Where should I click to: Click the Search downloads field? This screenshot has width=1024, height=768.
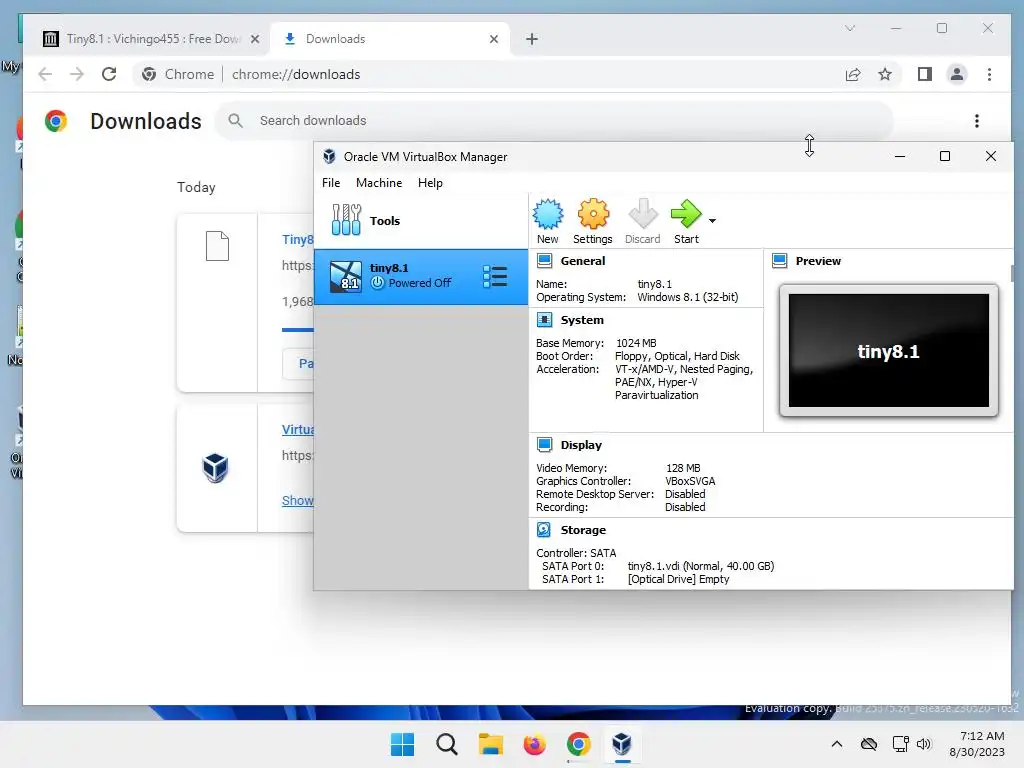point(554,121)
